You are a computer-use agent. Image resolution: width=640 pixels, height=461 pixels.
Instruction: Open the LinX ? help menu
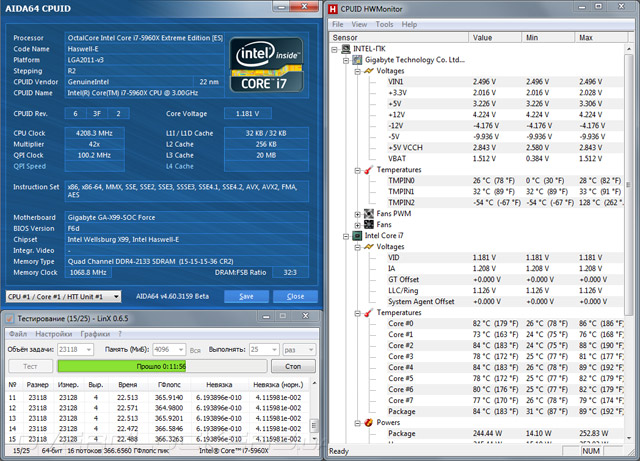point(120,334)
